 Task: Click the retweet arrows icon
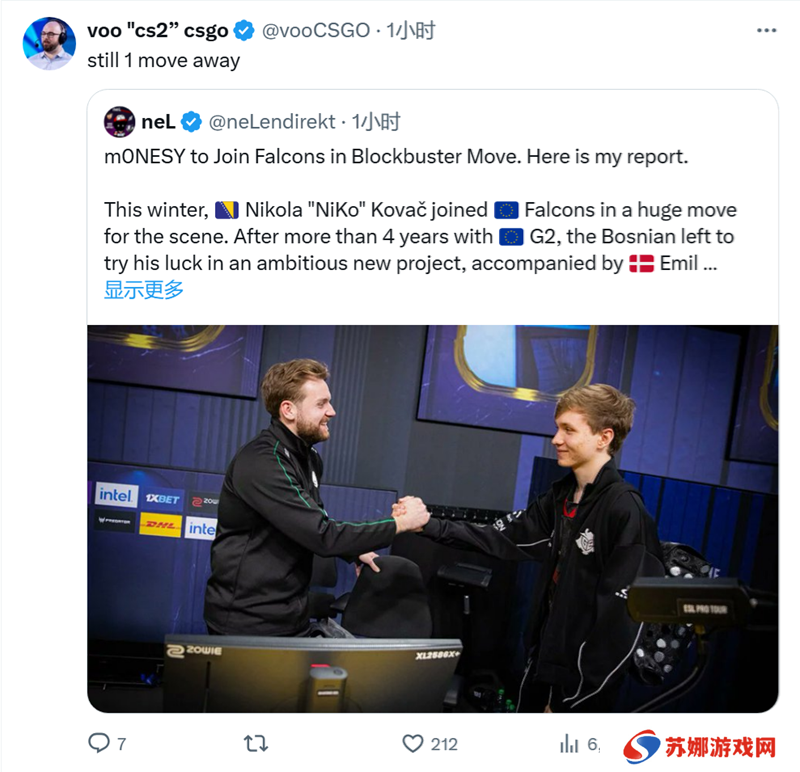coord(256,743)
